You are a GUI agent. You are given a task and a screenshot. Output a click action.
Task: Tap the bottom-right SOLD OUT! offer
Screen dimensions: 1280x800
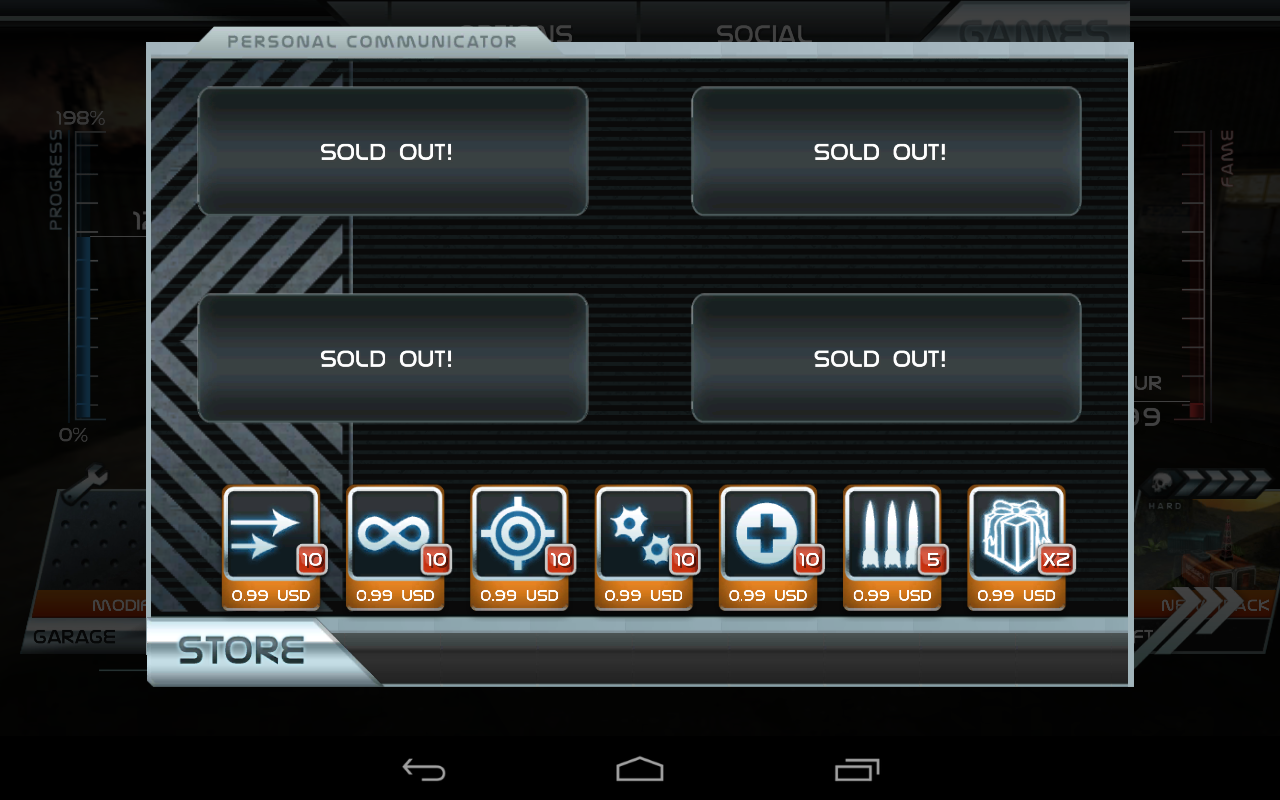pos(886,358)
